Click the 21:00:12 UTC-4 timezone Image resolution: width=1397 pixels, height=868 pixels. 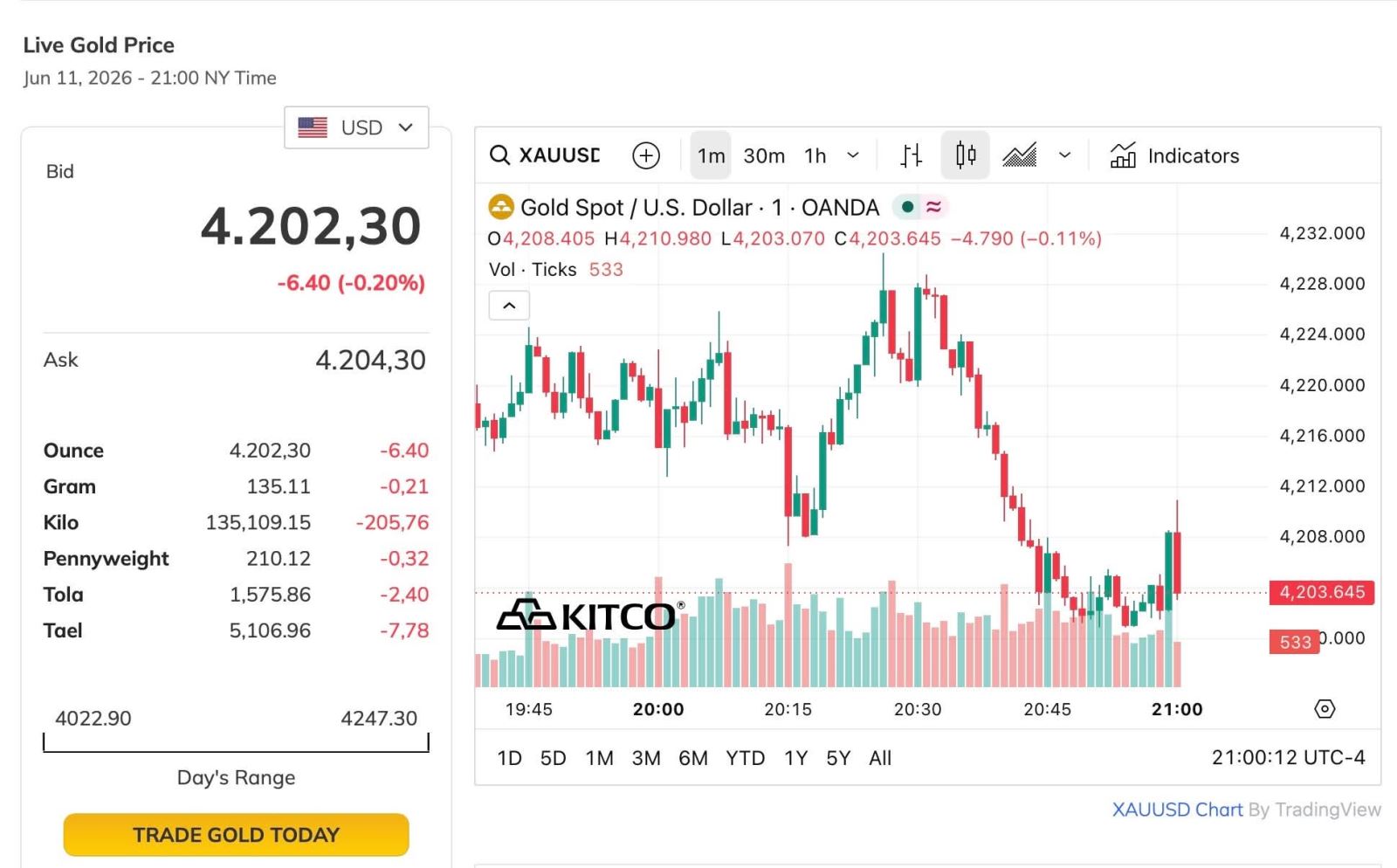(1288, 757)
